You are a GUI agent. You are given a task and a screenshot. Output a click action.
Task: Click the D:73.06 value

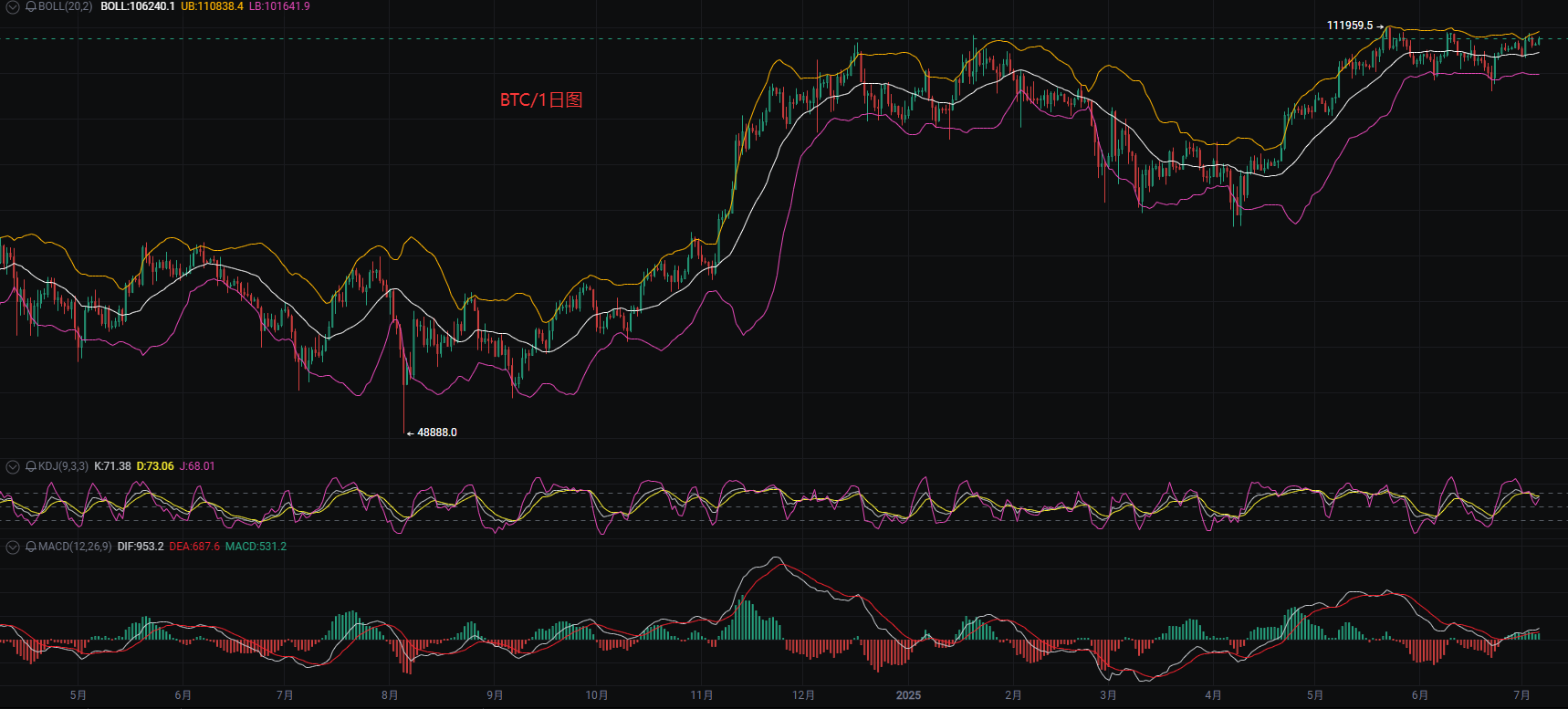pyautogui.click(x=155, y=466)
